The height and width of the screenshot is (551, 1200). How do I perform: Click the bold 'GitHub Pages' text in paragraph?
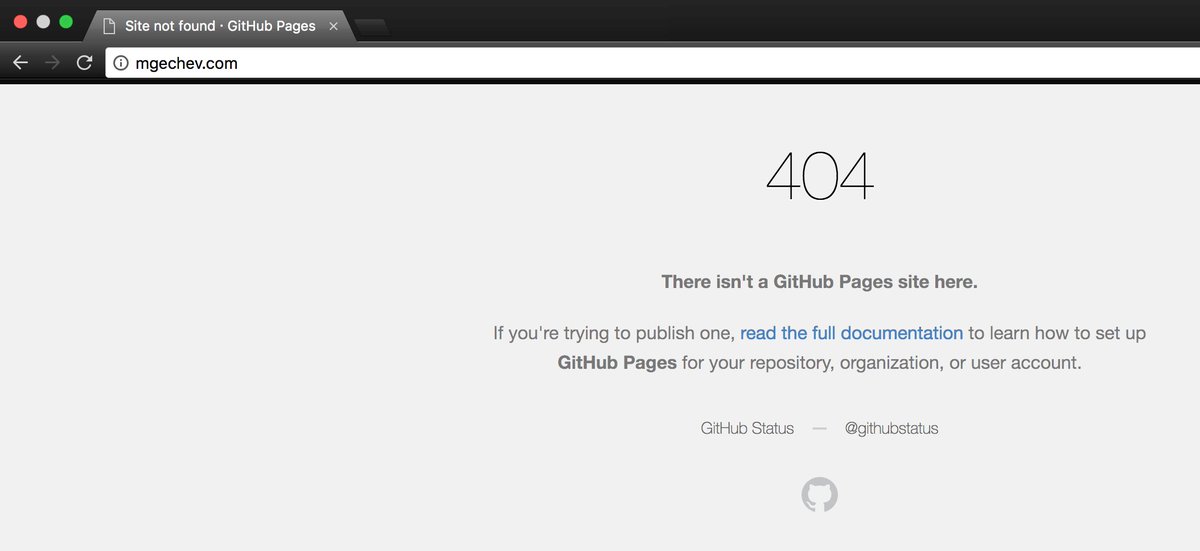617,363
